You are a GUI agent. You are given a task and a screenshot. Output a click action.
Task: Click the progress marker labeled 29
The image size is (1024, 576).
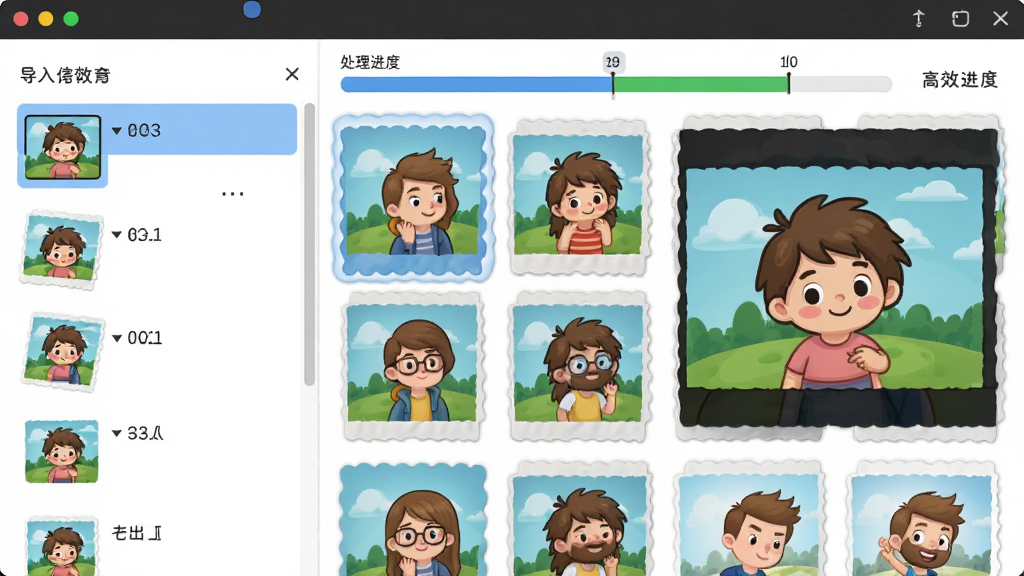613,63
